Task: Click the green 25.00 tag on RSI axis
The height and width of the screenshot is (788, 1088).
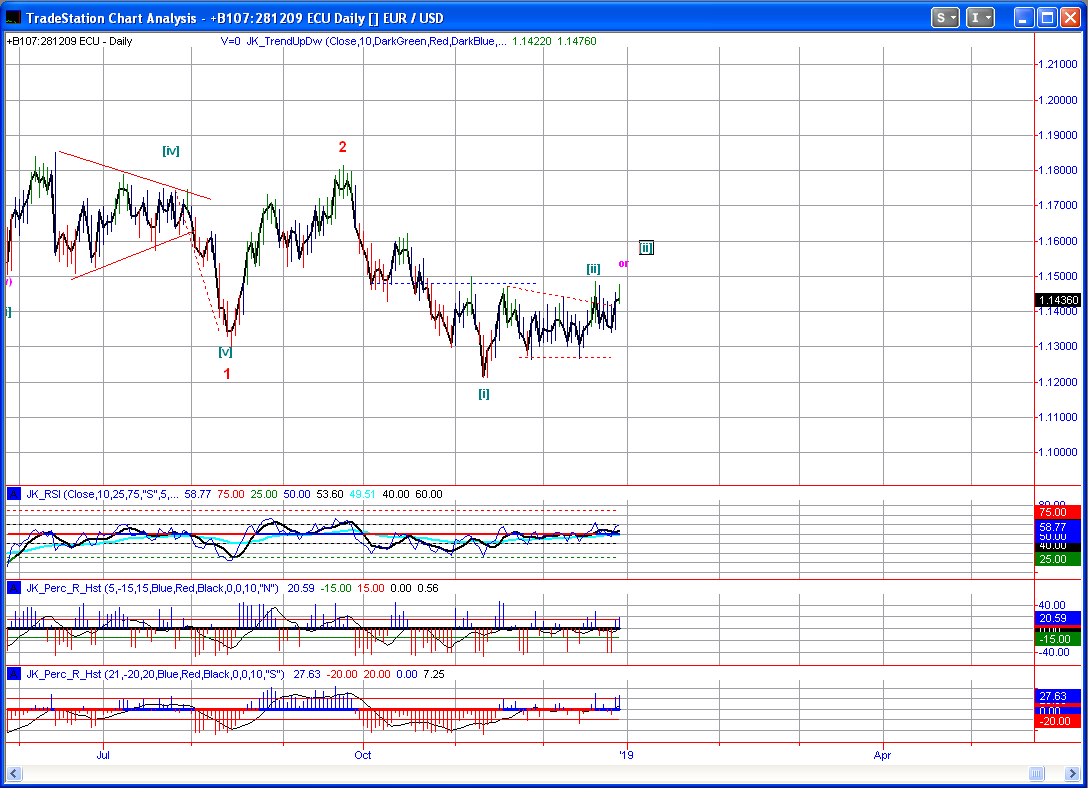Action: click(1057, 559)
